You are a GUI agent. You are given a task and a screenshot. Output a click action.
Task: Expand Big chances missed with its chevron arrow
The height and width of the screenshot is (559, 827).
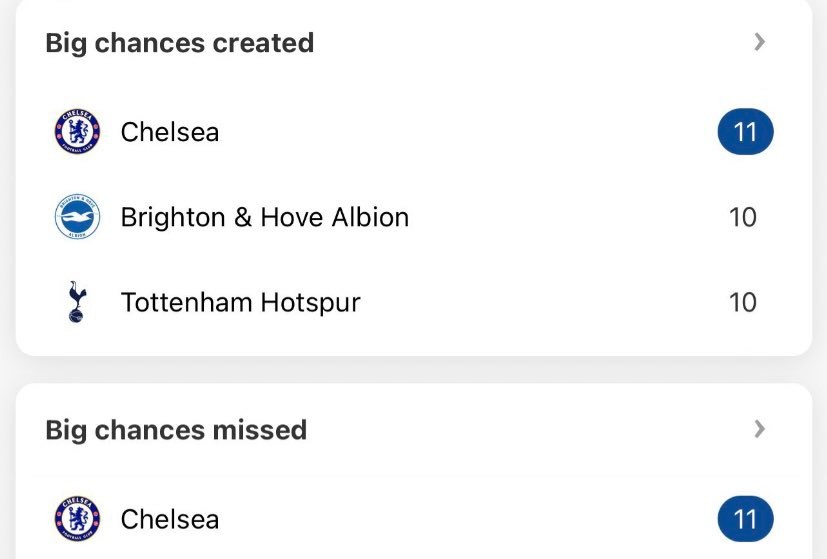tap(760, 429)
